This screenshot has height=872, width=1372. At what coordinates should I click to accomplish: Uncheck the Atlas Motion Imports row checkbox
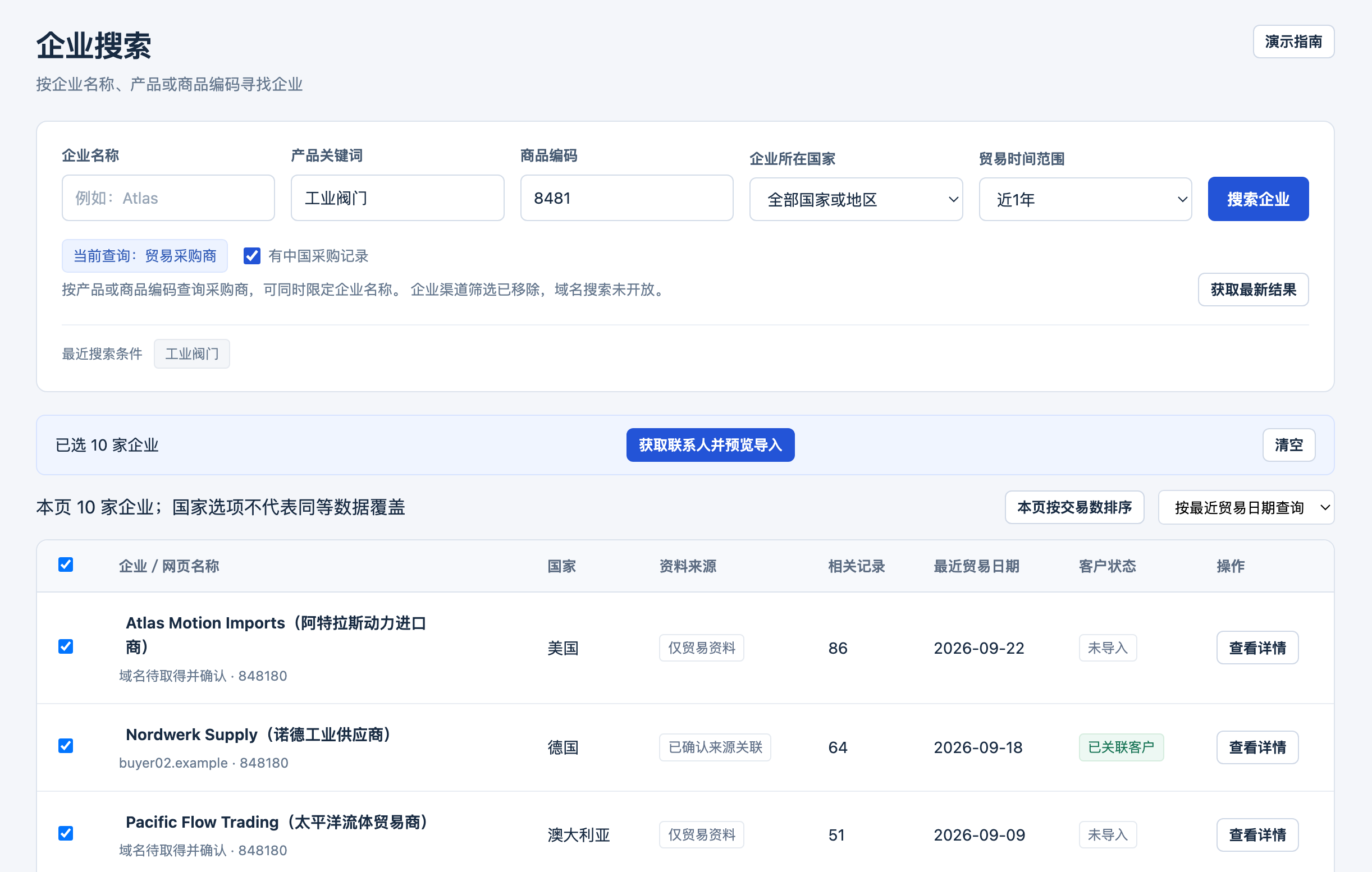66,646
